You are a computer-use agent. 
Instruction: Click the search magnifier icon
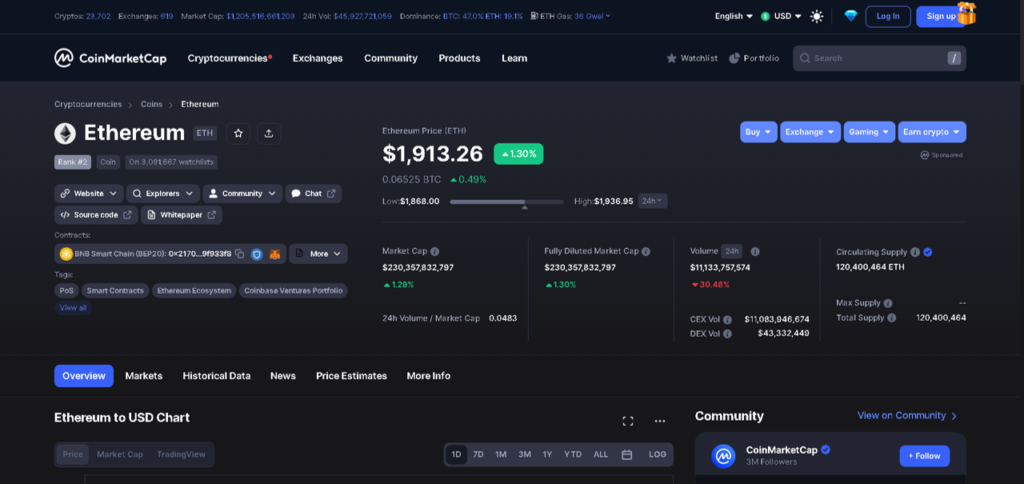805,58
